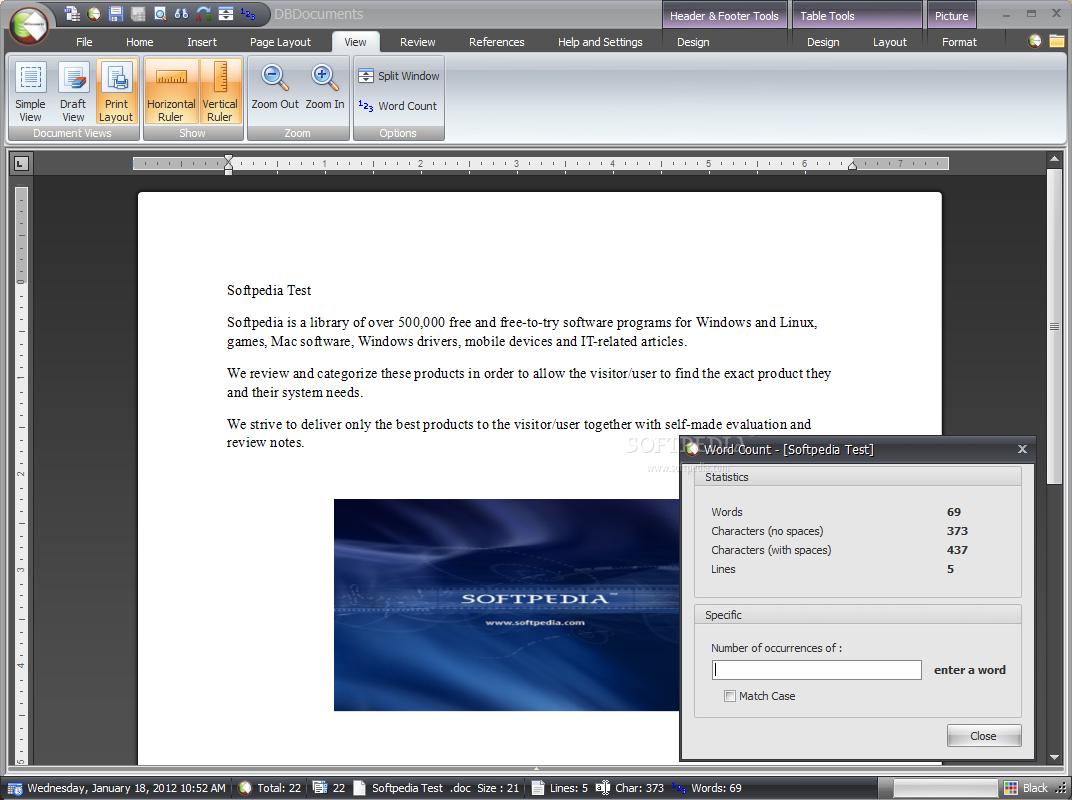Click the right indent marker on ruler
The width and height of the screenshot is (1072, 800).
853,165
